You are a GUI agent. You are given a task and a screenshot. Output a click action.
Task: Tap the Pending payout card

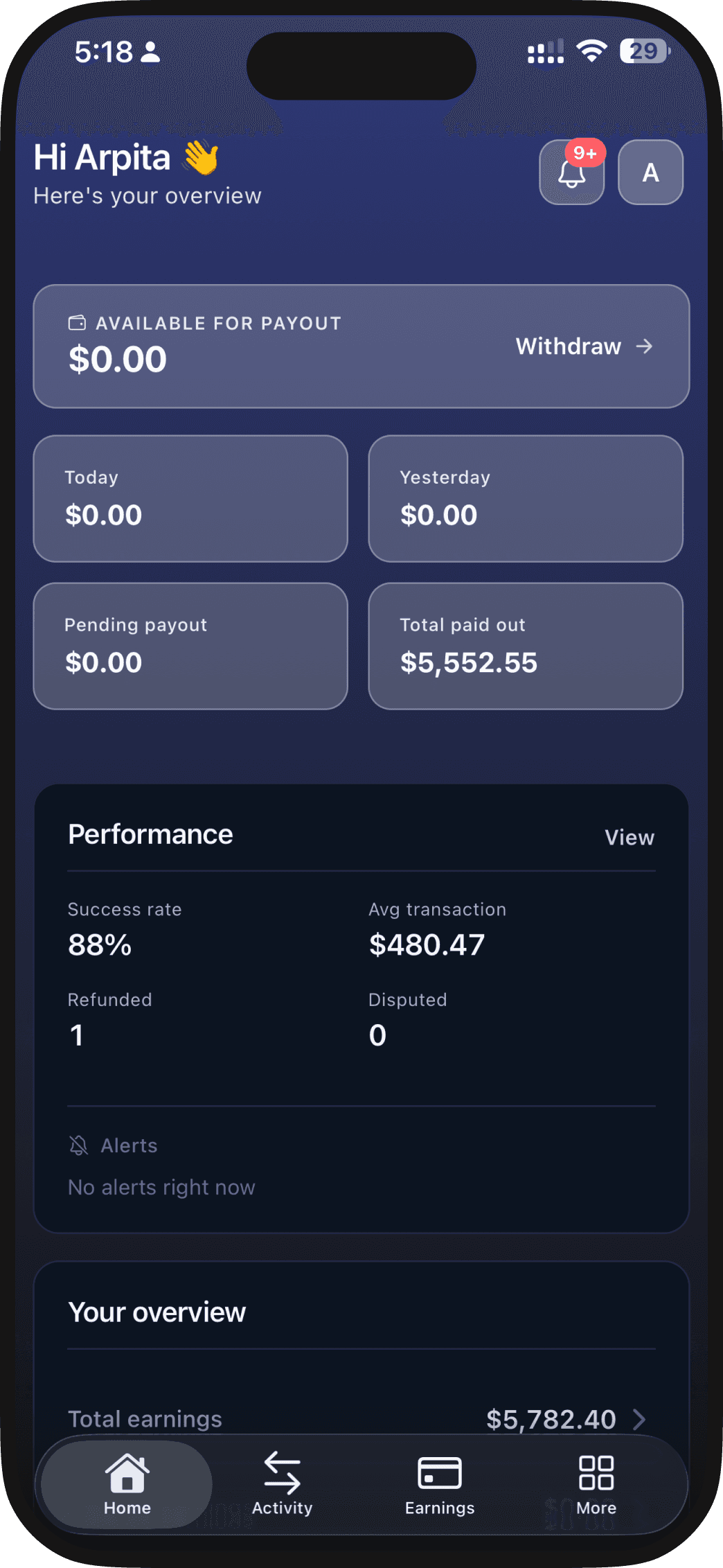click(190, 646)
